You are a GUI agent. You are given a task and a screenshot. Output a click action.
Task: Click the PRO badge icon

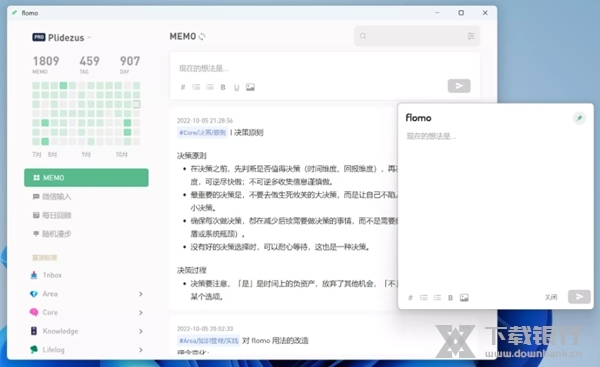pos(39,37)
